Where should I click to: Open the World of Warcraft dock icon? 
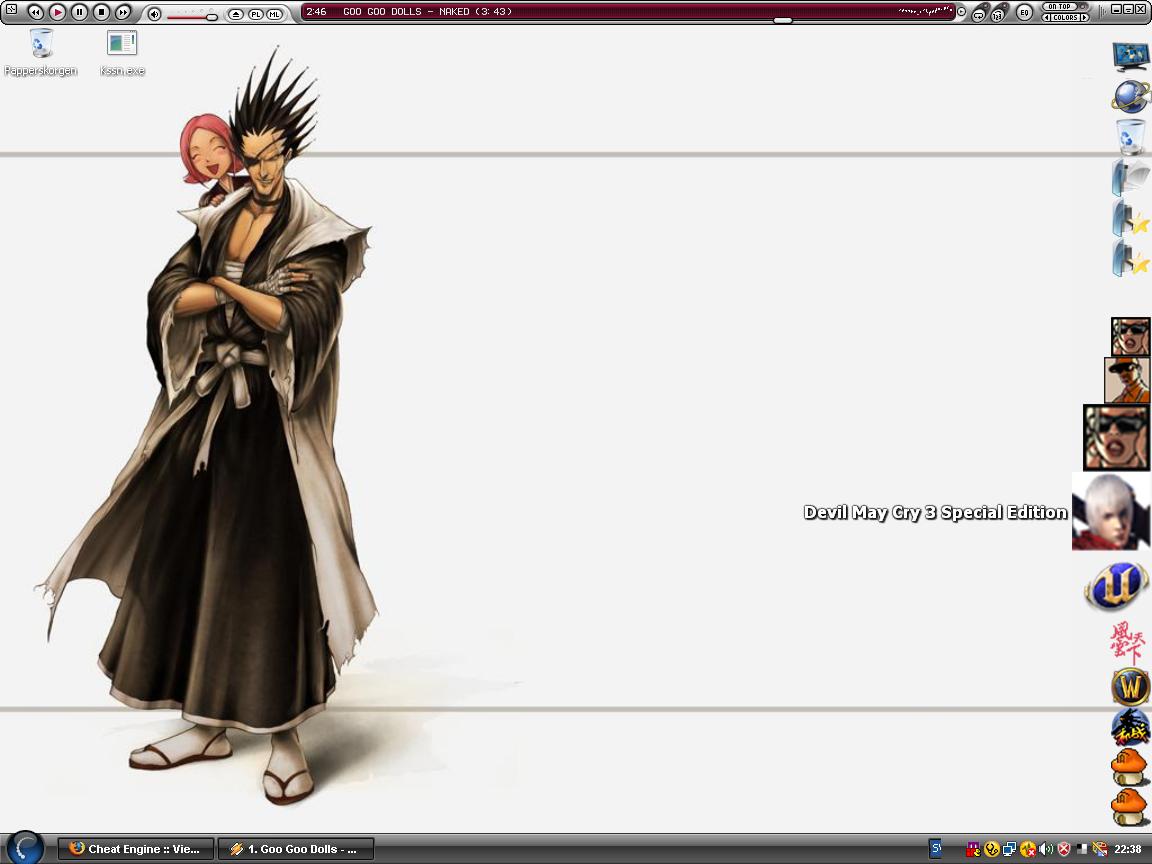(x=1130, y=688)
